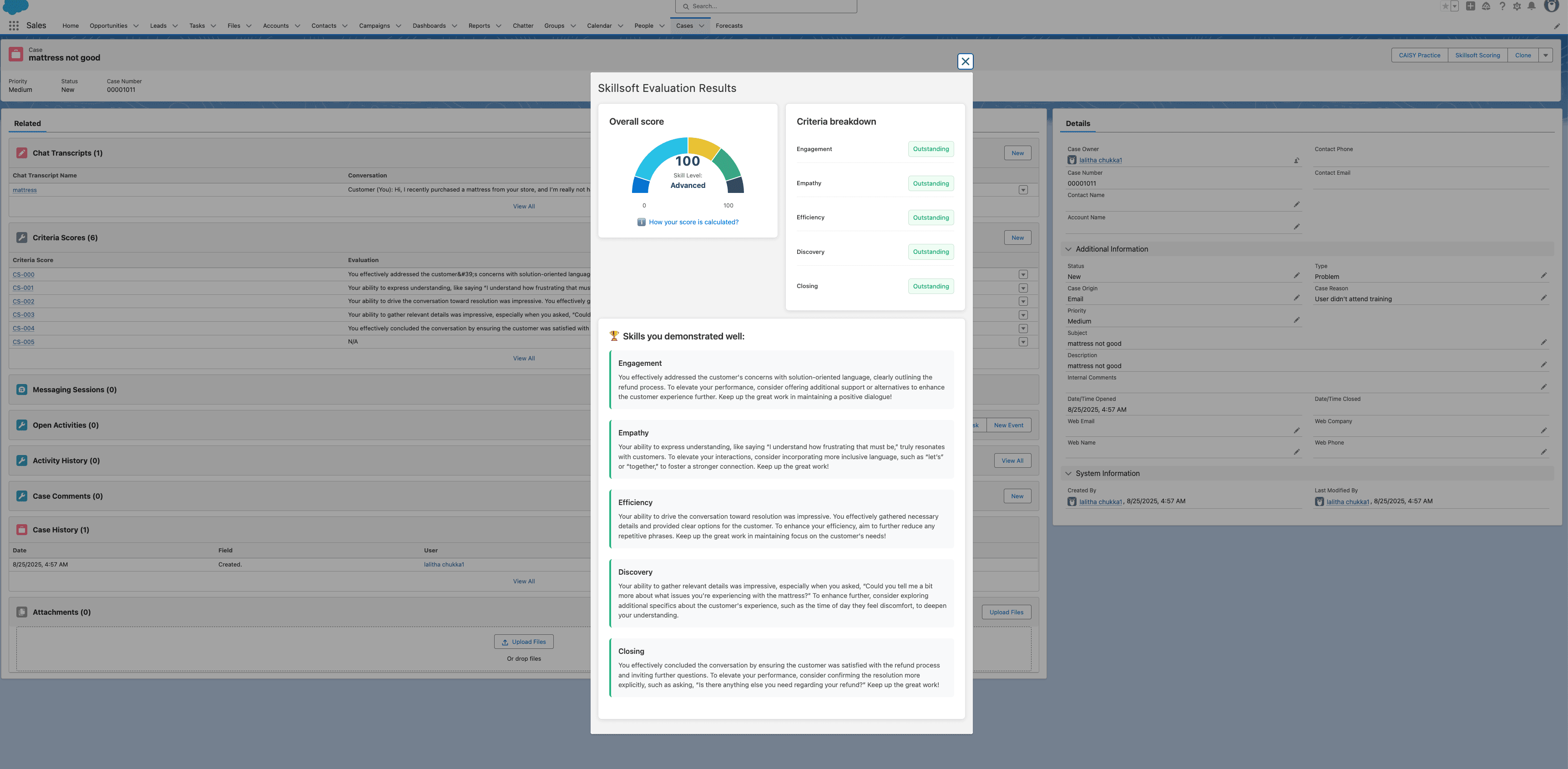Click the Messaging Sessions related list icon
1568x769 pixels.
coord(22,390)
